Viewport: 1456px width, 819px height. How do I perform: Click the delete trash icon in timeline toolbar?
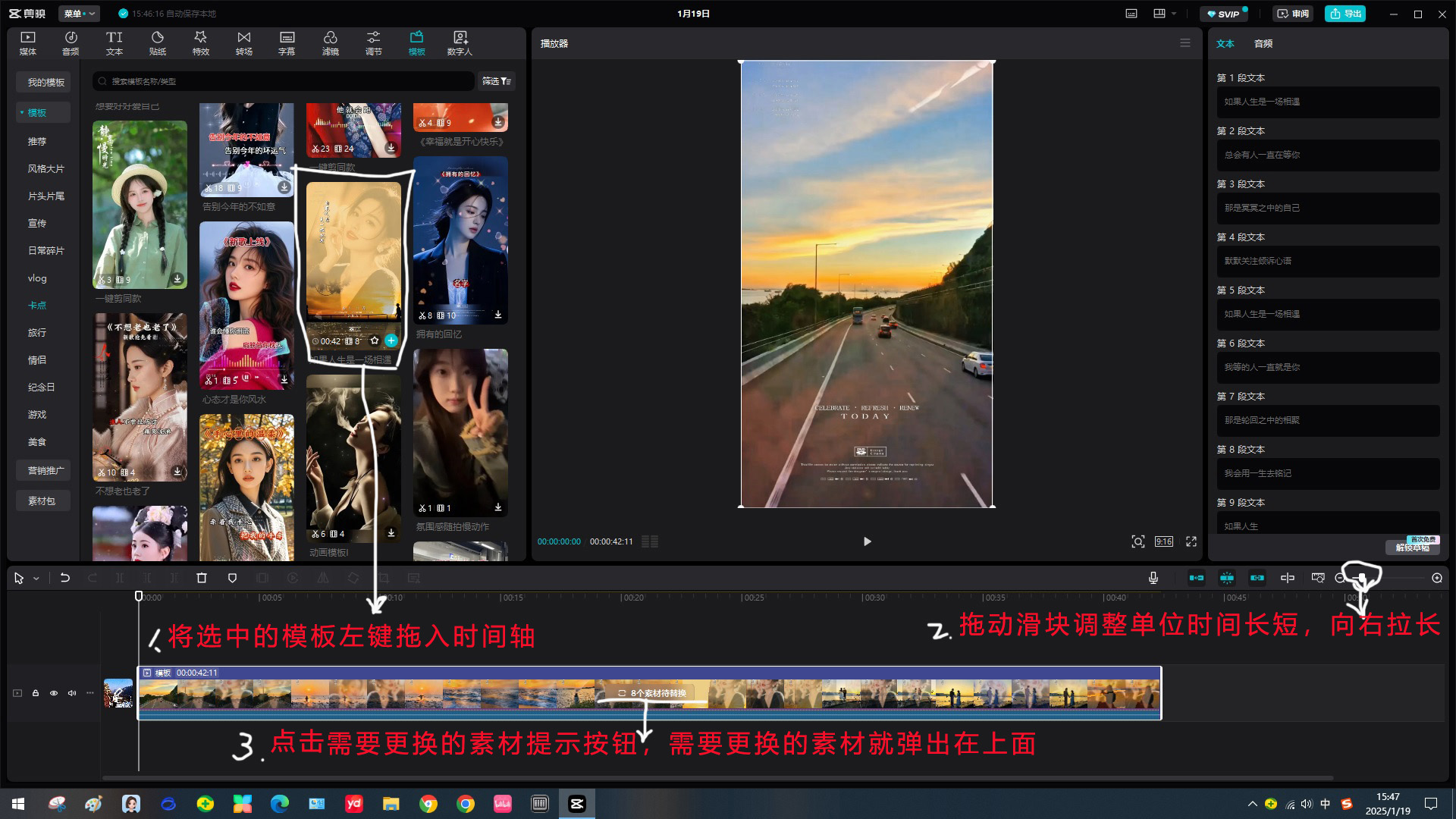coord(202,578)
